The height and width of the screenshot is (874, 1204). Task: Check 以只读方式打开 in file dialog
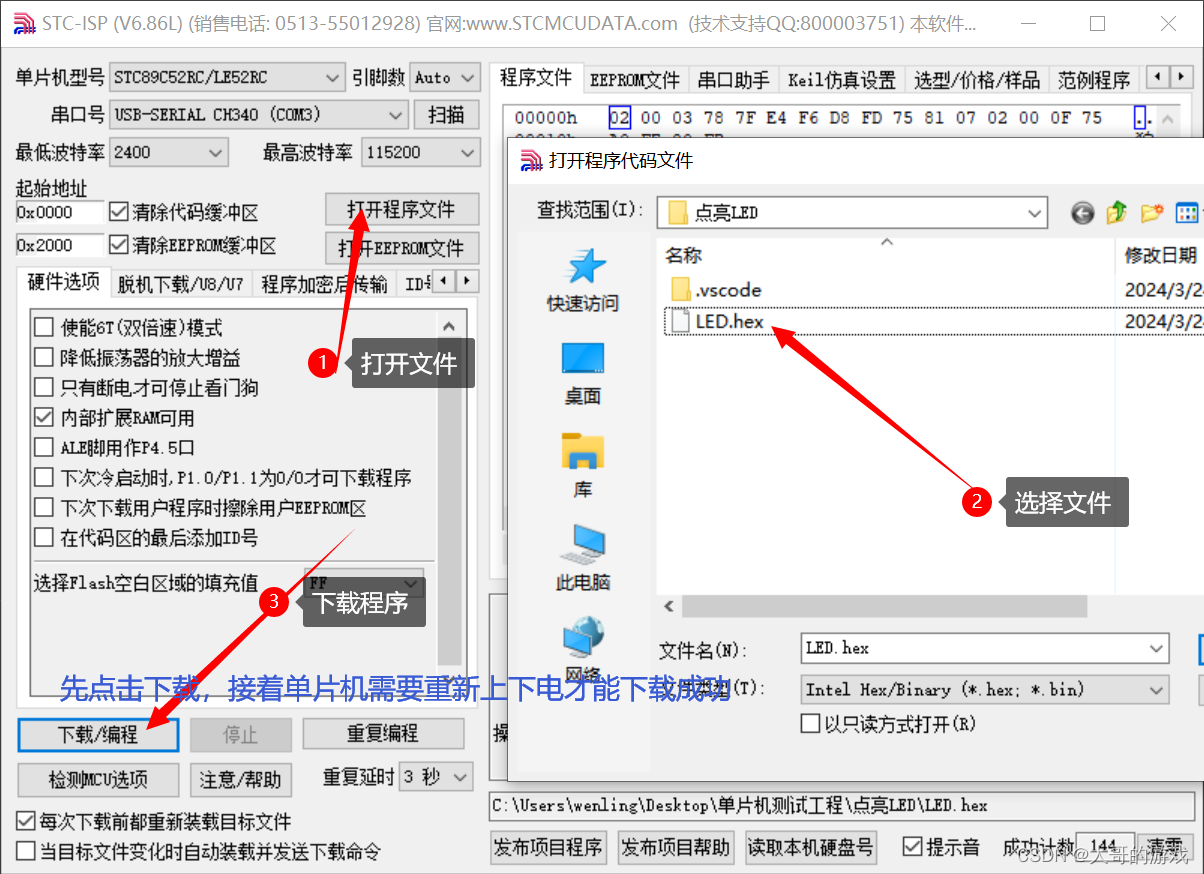[x=811, y=723]
